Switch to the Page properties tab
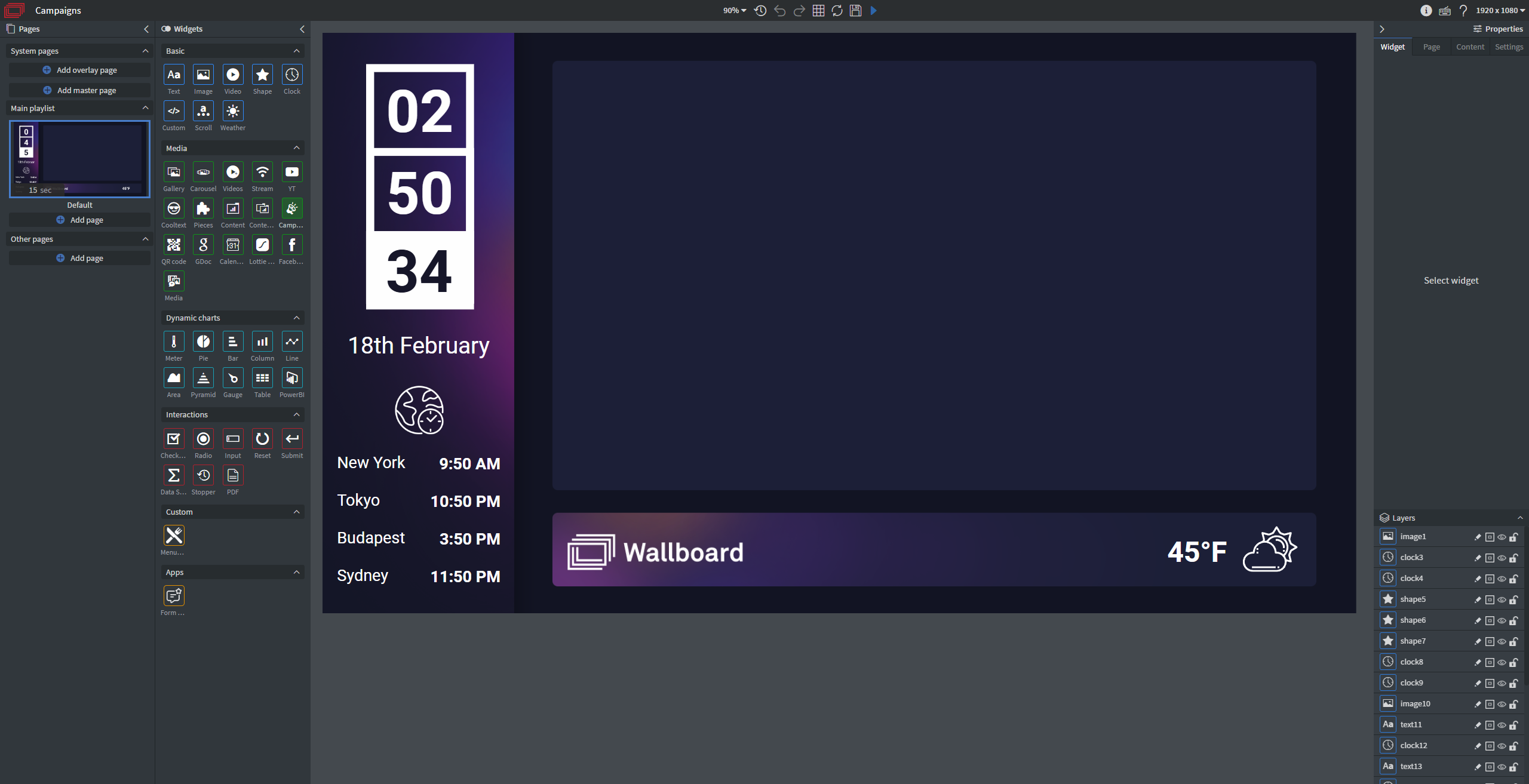 1431,47
